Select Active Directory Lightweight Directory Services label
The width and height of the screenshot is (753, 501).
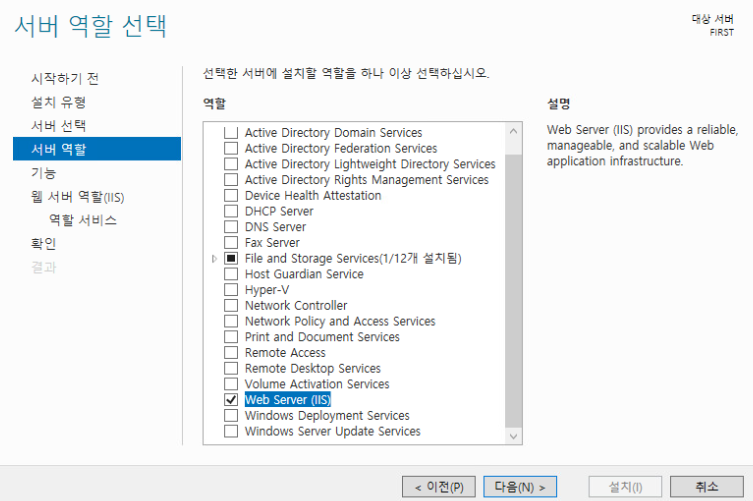pyautogui.click(x=370, y=164)
